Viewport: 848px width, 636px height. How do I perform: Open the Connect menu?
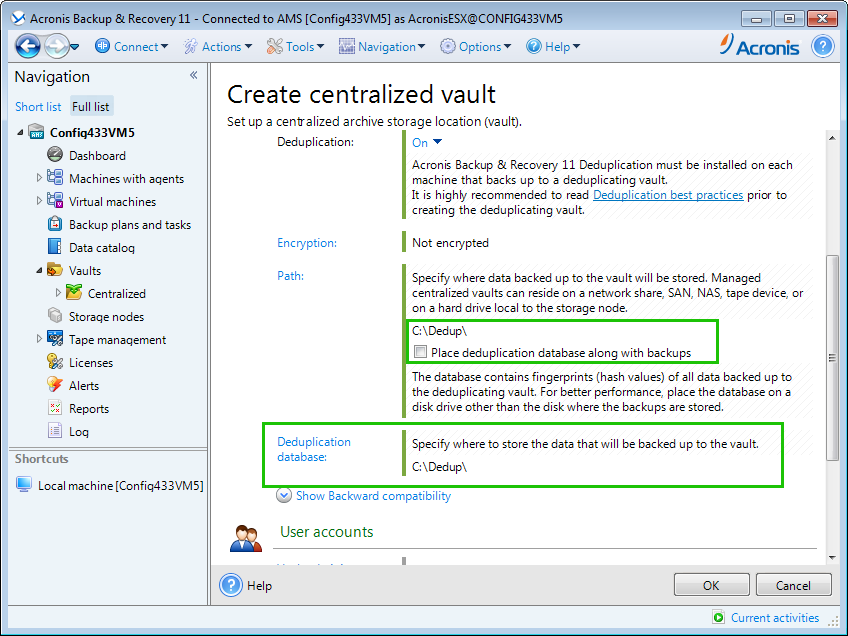click(x=131, y=47)
